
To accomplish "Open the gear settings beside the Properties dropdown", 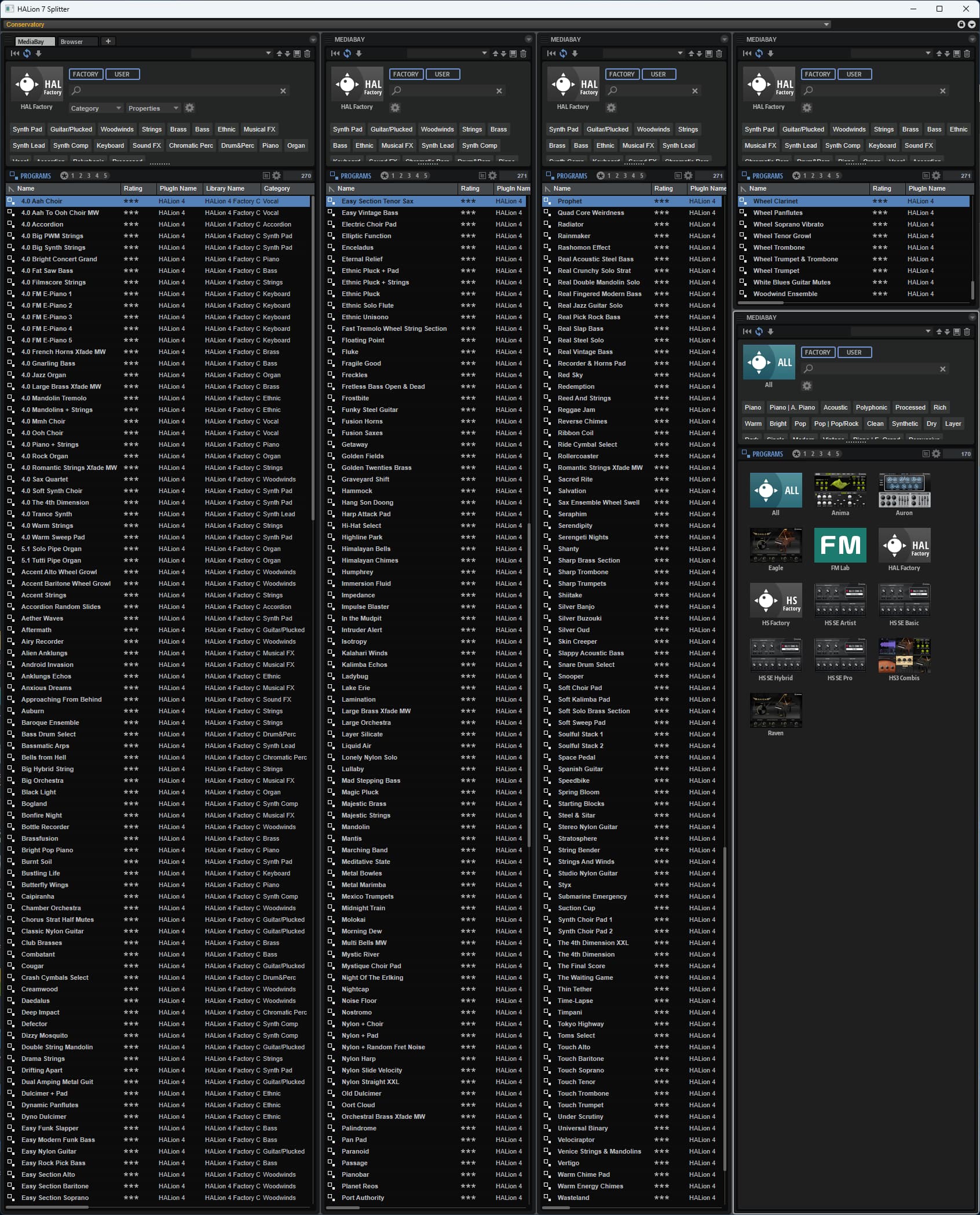I will 189,108.
